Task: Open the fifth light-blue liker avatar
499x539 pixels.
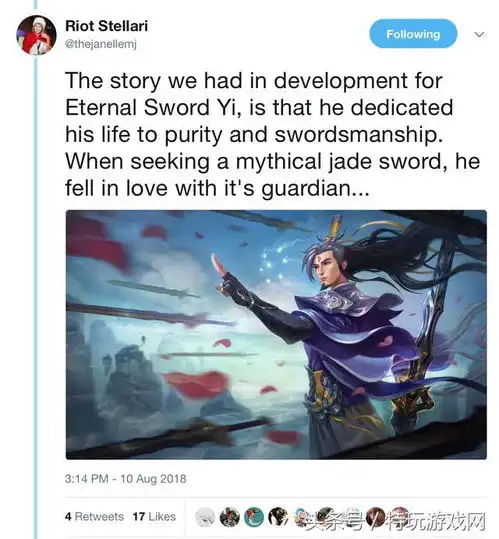Action: click(302, 517)
